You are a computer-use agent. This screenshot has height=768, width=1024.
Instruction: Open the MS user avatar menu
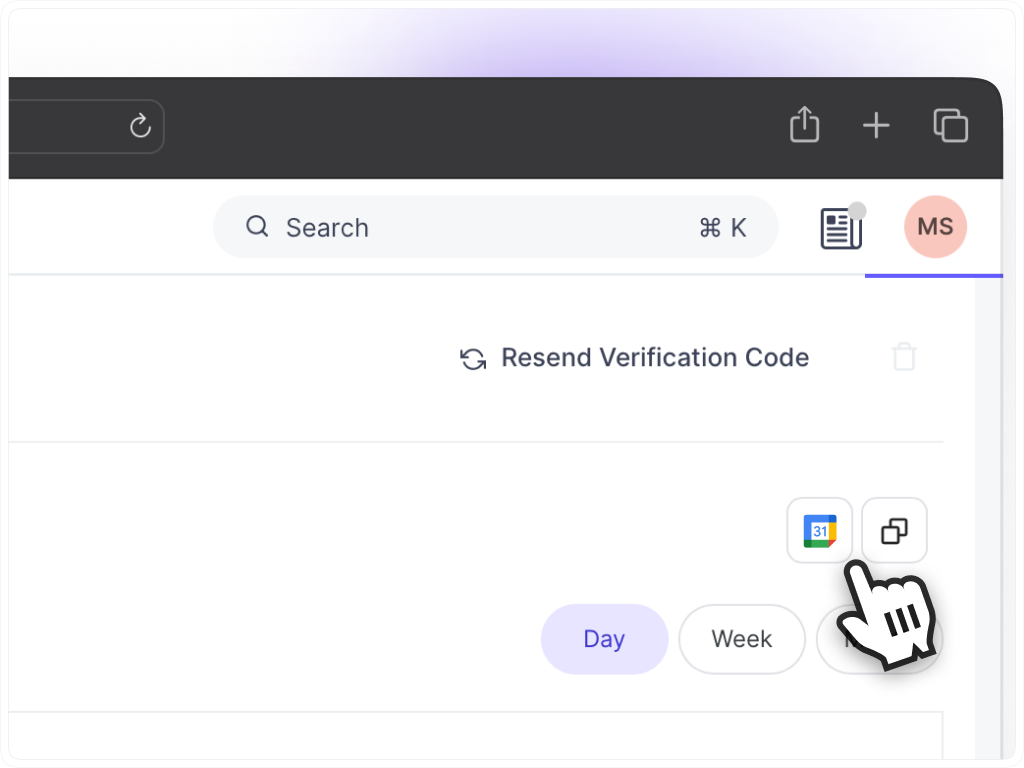pos(935,227)
